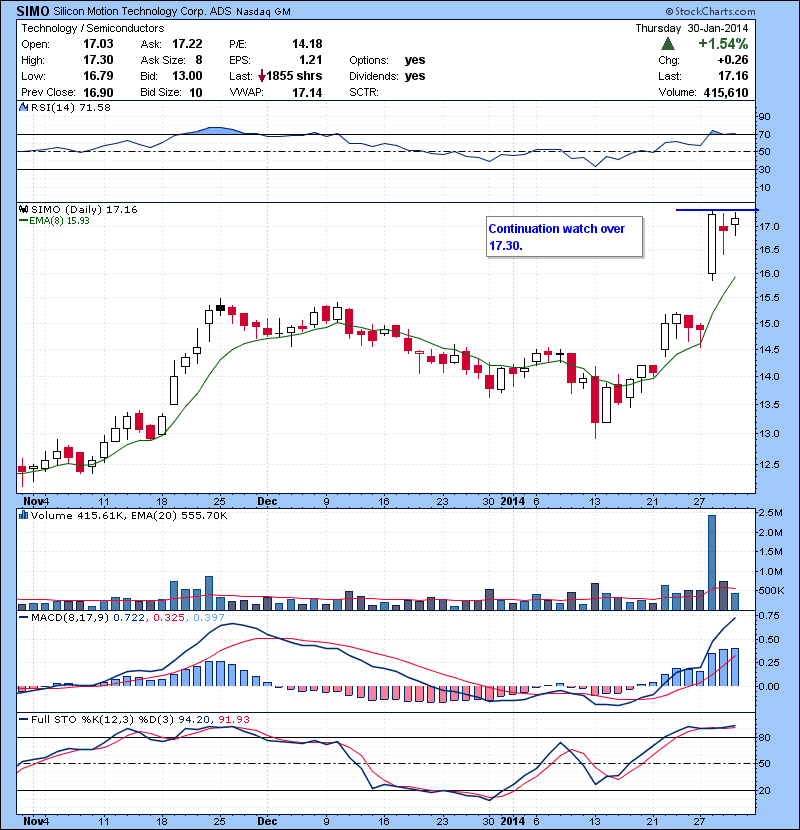Click the date Thursday 30-Jan-2014

(692, 28)
